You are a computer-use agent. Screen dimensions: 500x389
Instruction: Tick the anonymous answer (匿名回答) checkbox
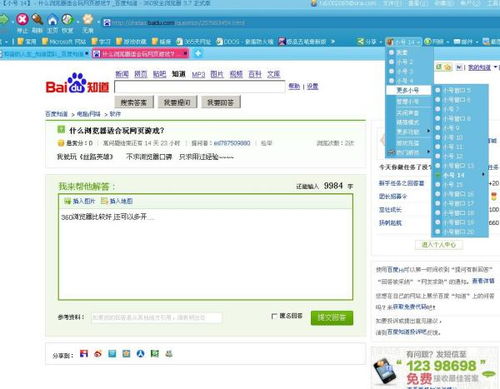(274, 316)
